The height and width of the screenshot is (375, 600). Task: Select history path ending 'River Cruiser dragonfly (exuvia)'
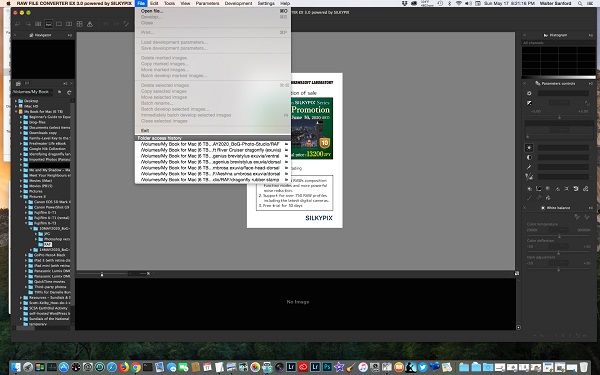click(213, 150)
